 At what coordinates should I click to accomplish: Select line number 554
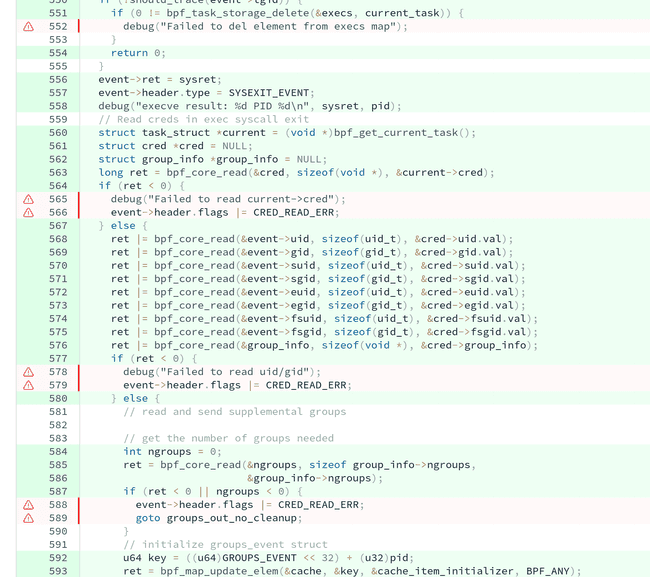click(58, 53)
